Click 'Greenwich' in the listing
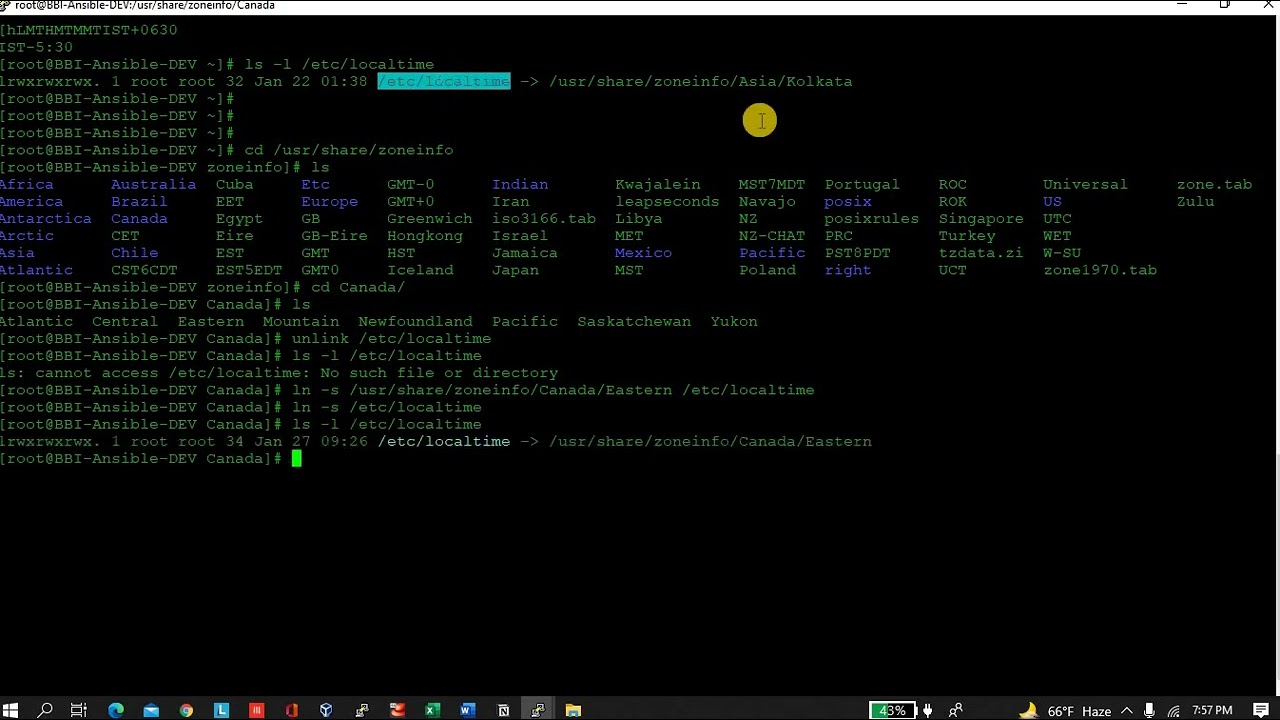Image resolution: width=1280 pixels, height=720 pixels. click(x=429, y=218)
